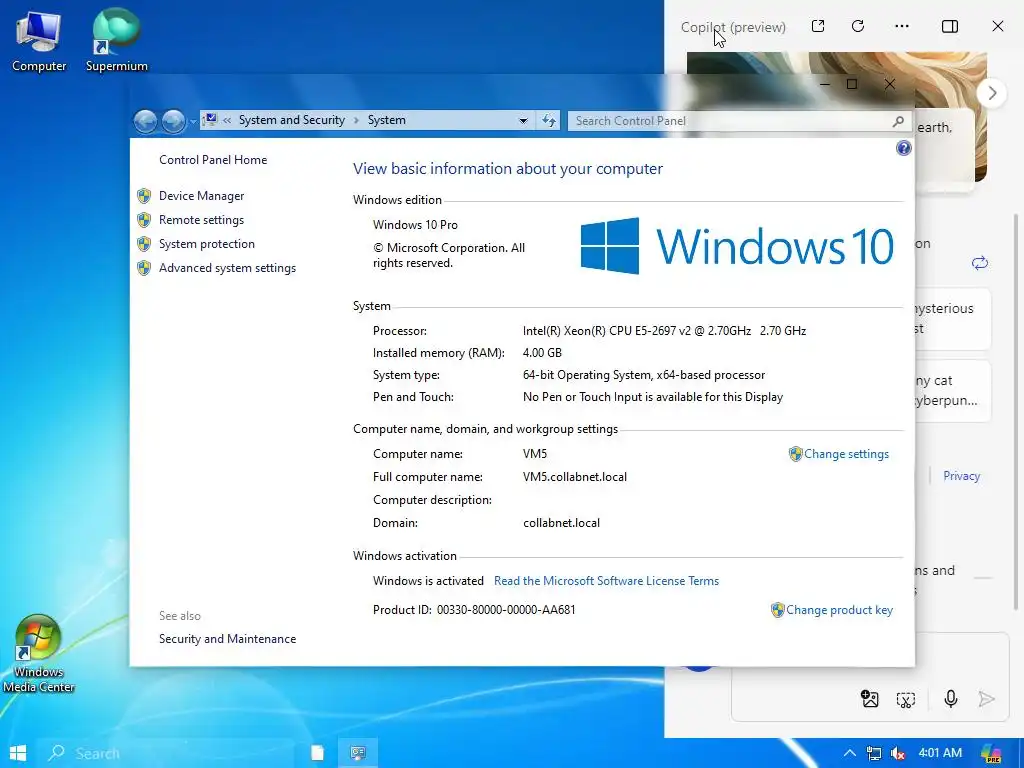Click the magnifier icon in Control Panel search
The height and width of the screenshot is (768, 1024).
[899, 121]
